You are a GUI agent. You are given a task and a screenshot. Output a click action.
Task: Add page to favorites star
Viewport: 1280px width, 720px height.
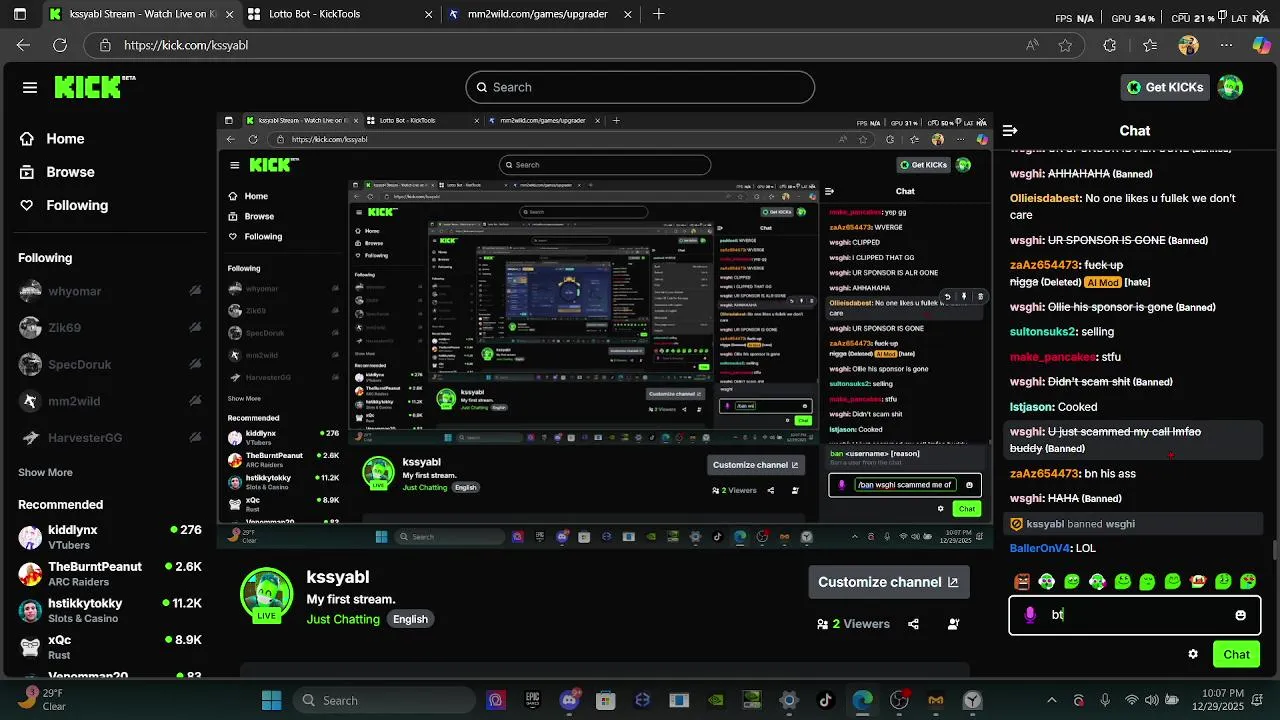tap(1065, 45)
